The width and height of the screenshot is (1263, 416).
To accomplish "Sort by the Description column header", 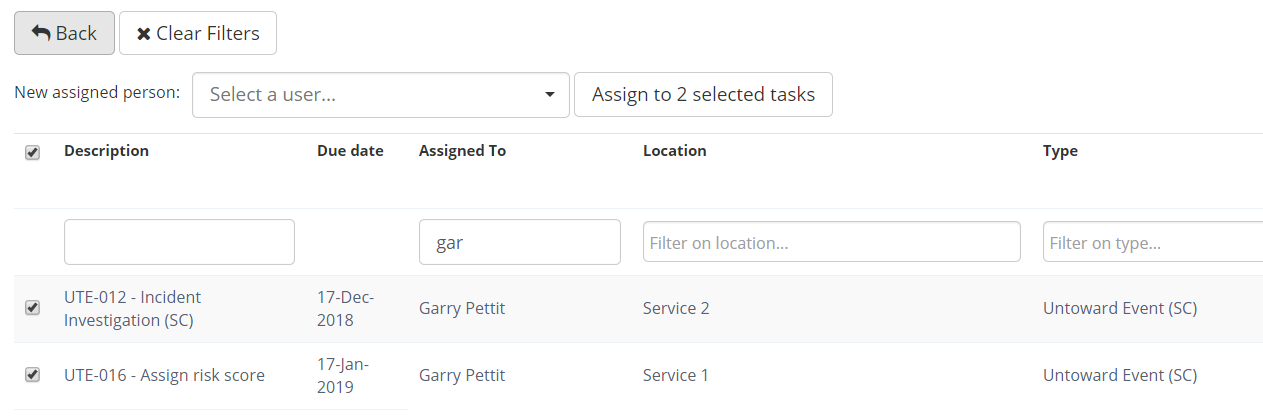I will tap(106, 151).
